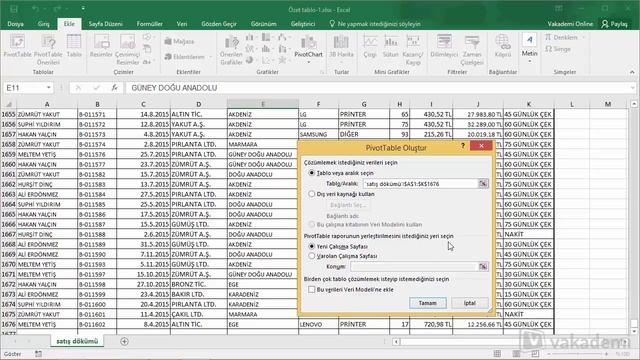640x360 pixels.
Task: Click the Resimler ribbon icon
Action: (x=101, y=46)
